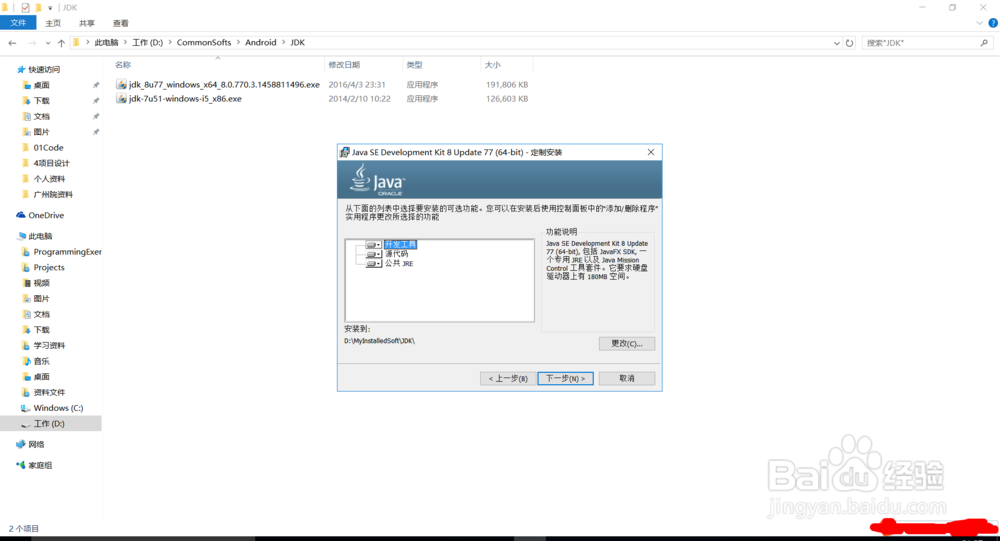The height and width of the screenshot is (541, 1000).
Task: Select Windows (C:) drive
Action: 58,408
